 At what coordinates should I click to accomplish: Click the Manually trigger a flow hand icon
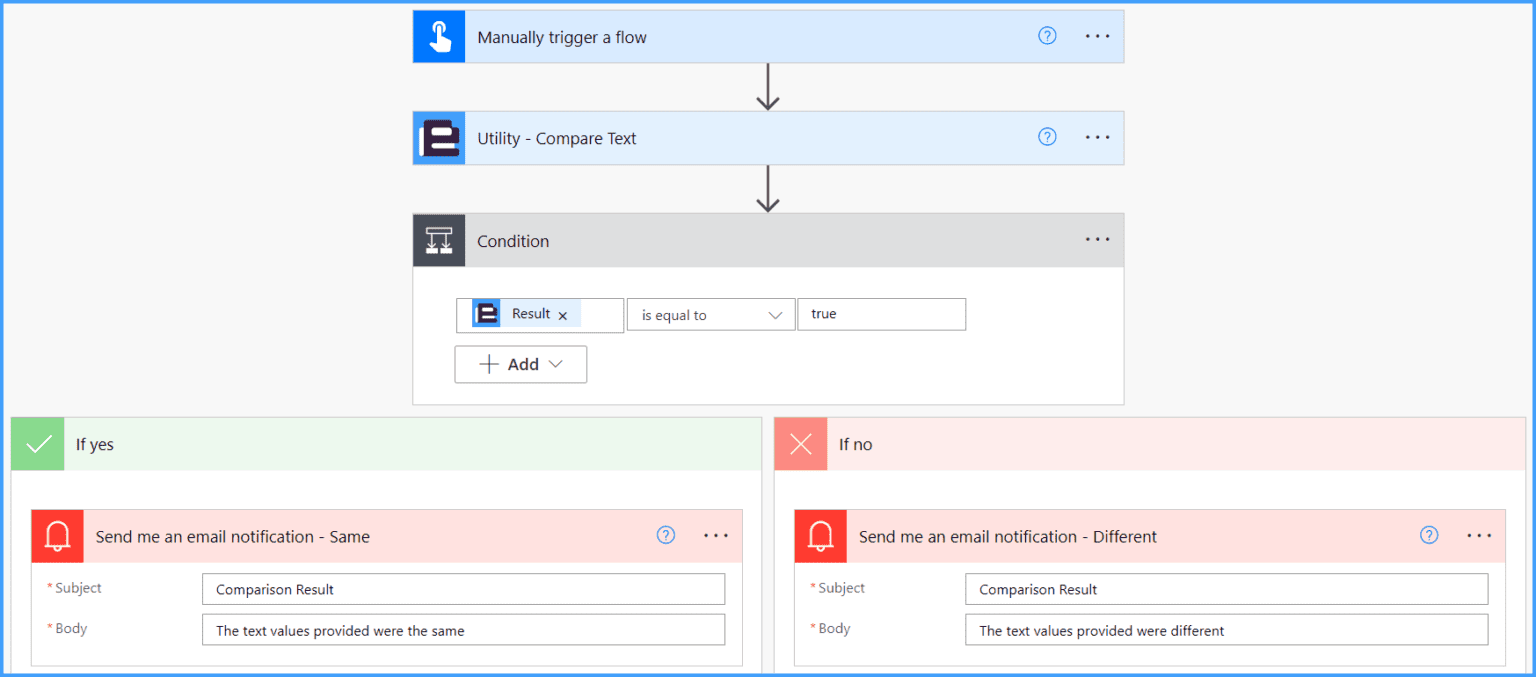pyautogui.click(x=438, y=36)
